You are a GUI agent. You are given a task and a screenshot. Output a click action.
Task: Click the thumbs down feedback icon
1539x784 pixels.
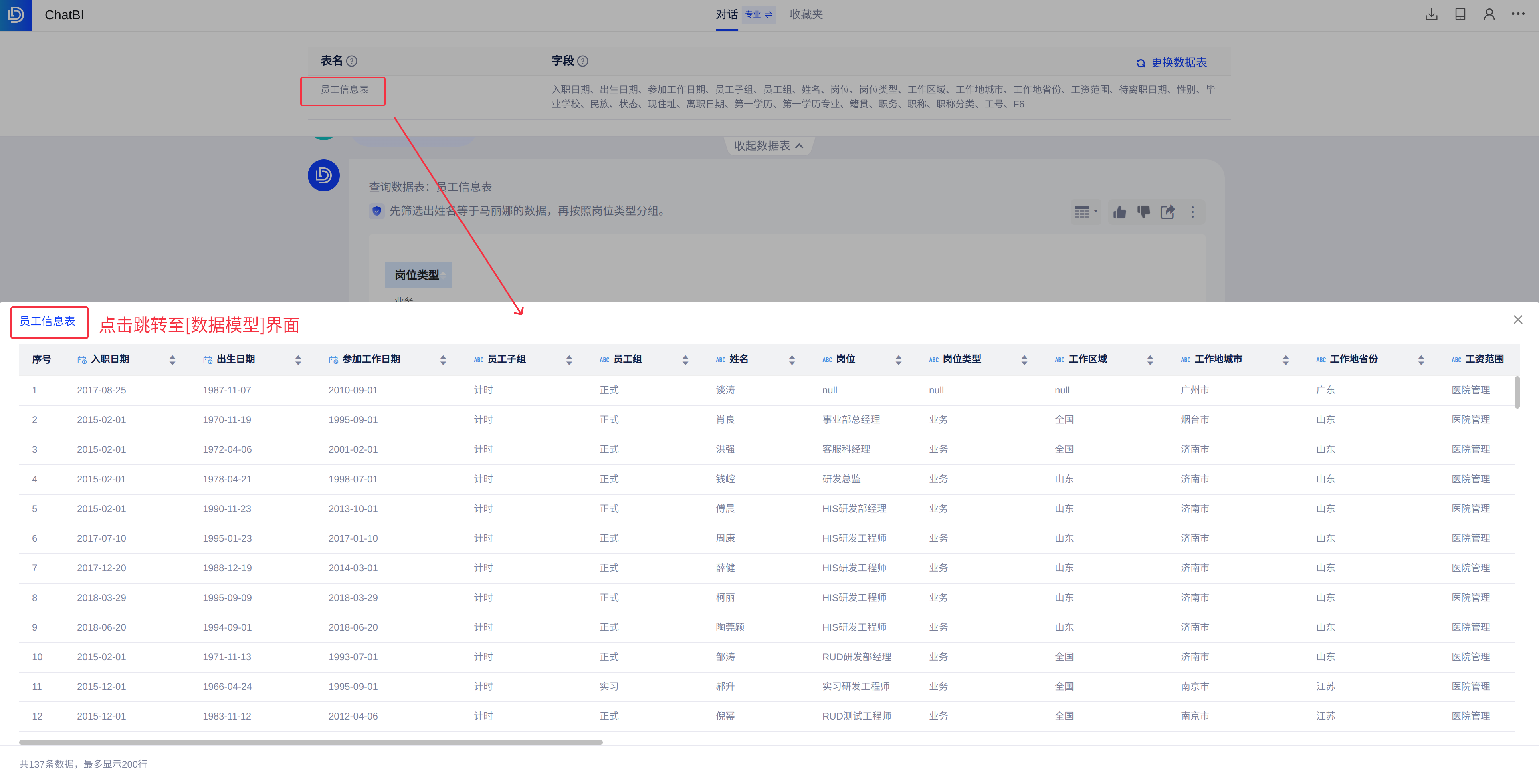(x=1143, y=212)
